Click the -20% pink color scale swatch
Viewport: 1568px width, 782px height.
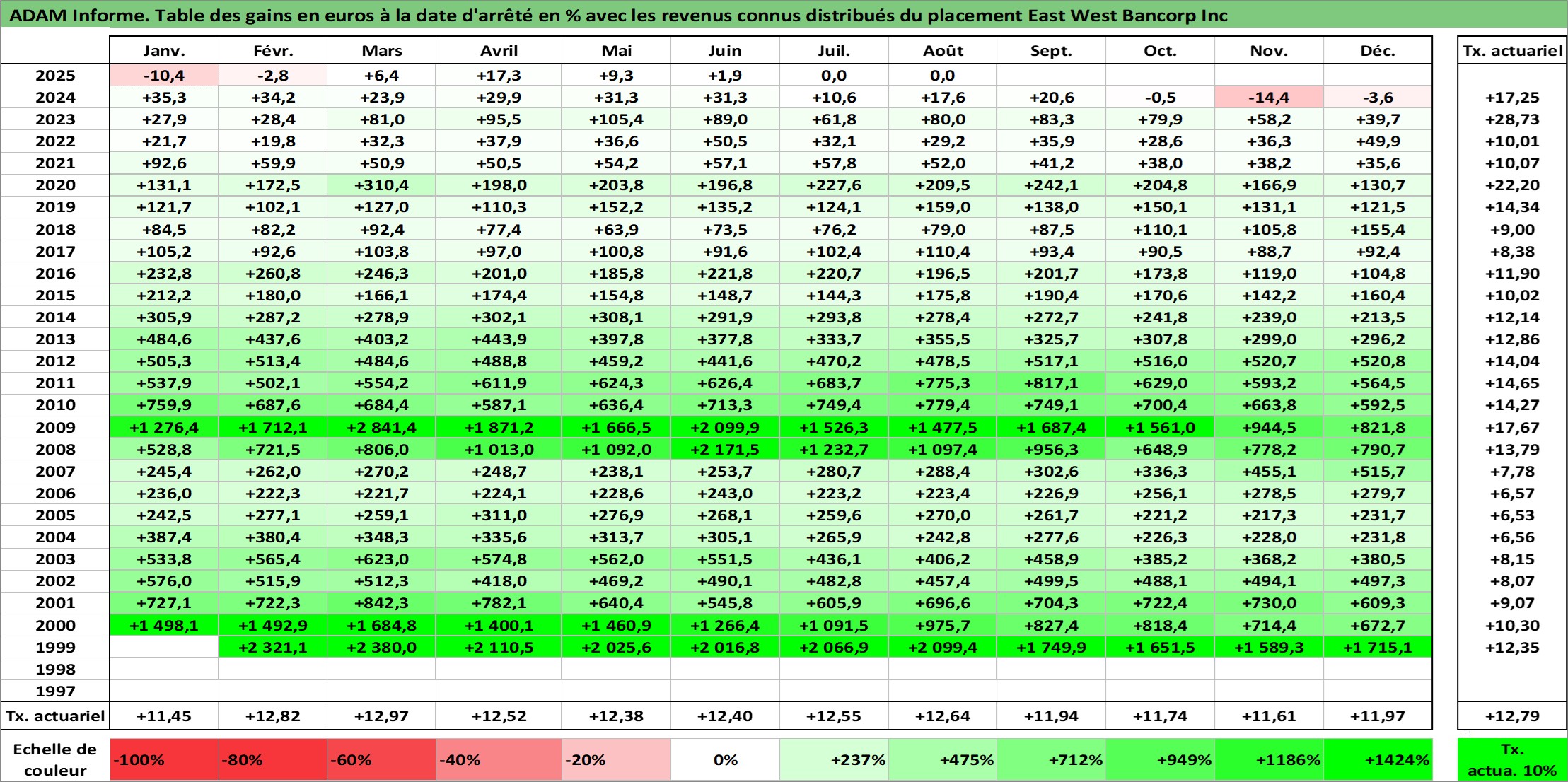click(x=616, y=760)
